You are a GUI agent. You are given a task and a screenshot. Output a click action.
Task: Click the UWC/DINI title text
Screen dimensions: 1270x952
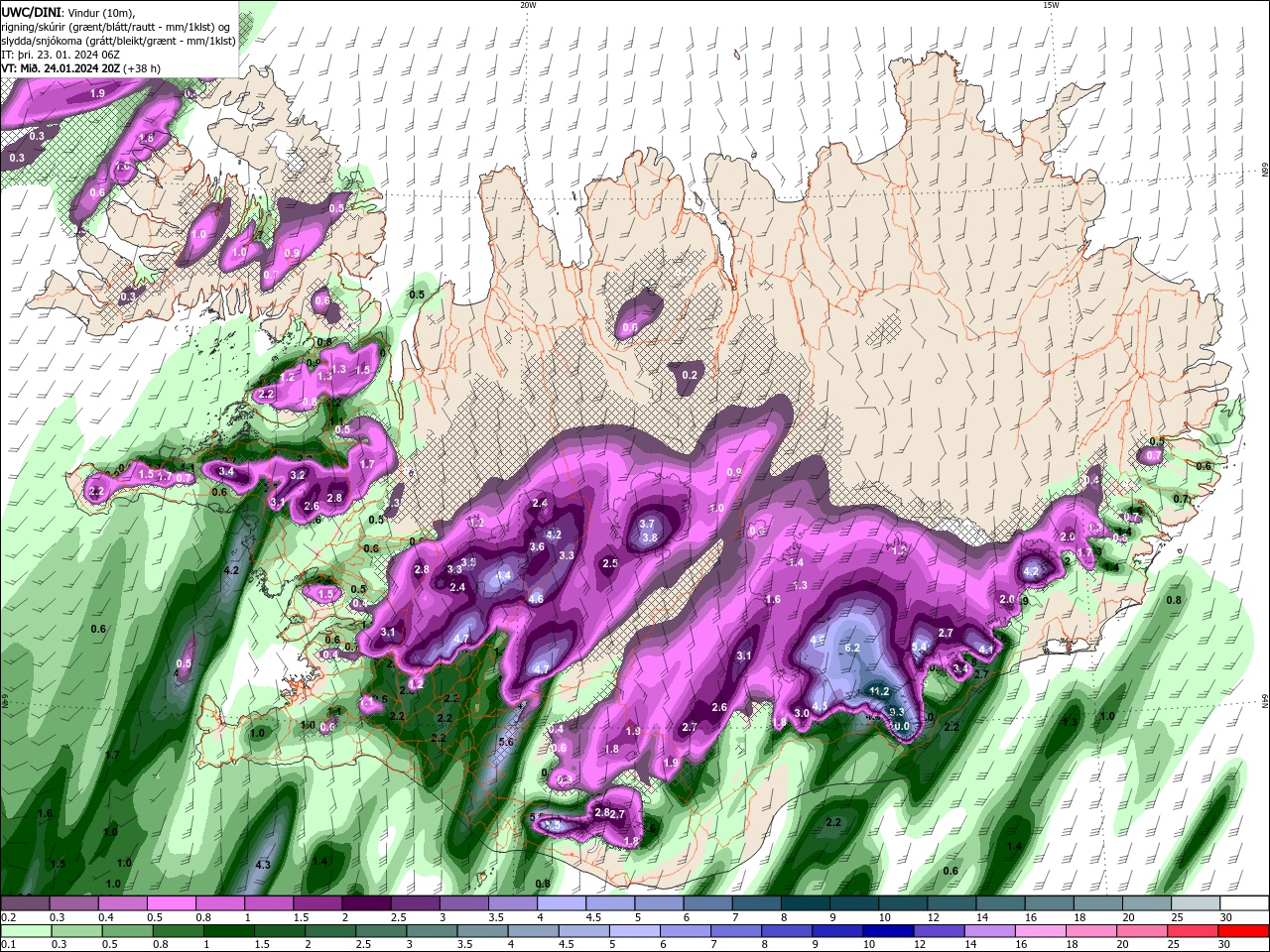[30, 12]
